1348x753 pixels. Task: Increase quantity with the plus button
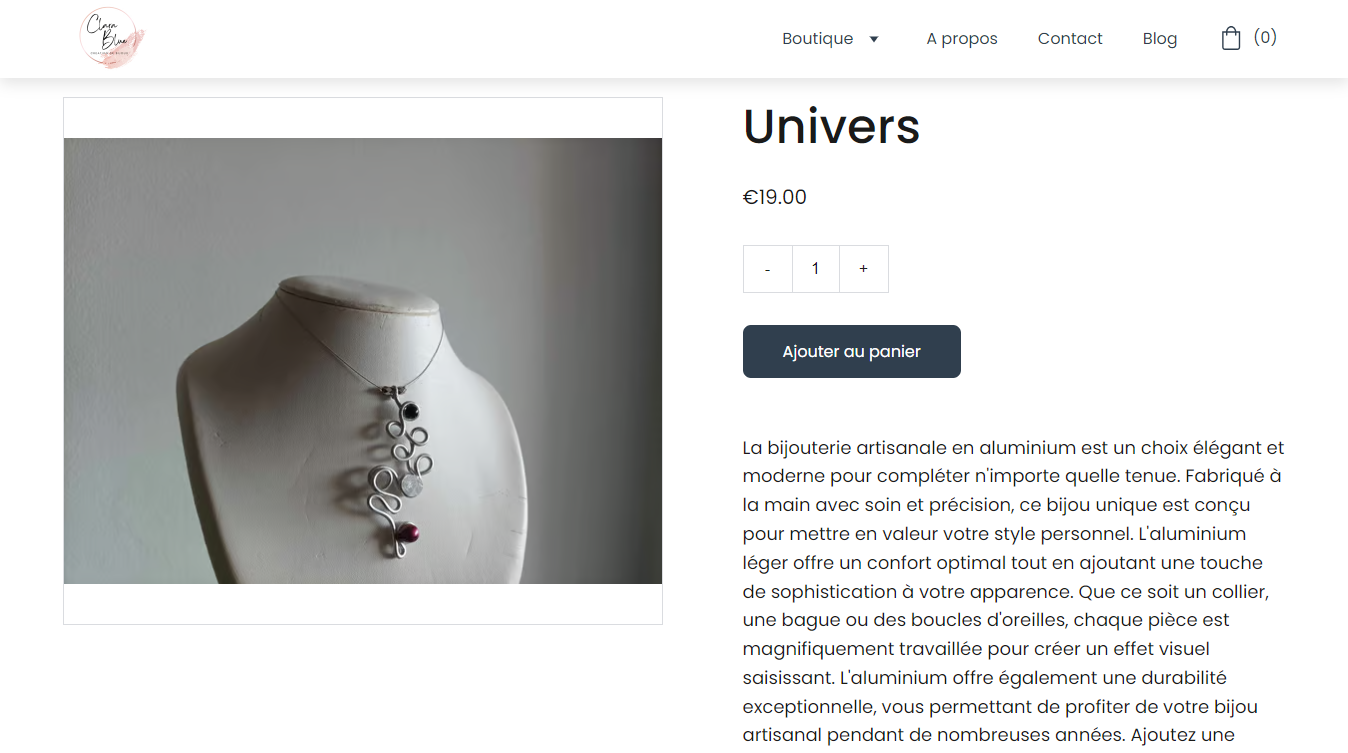pos(864,269)
